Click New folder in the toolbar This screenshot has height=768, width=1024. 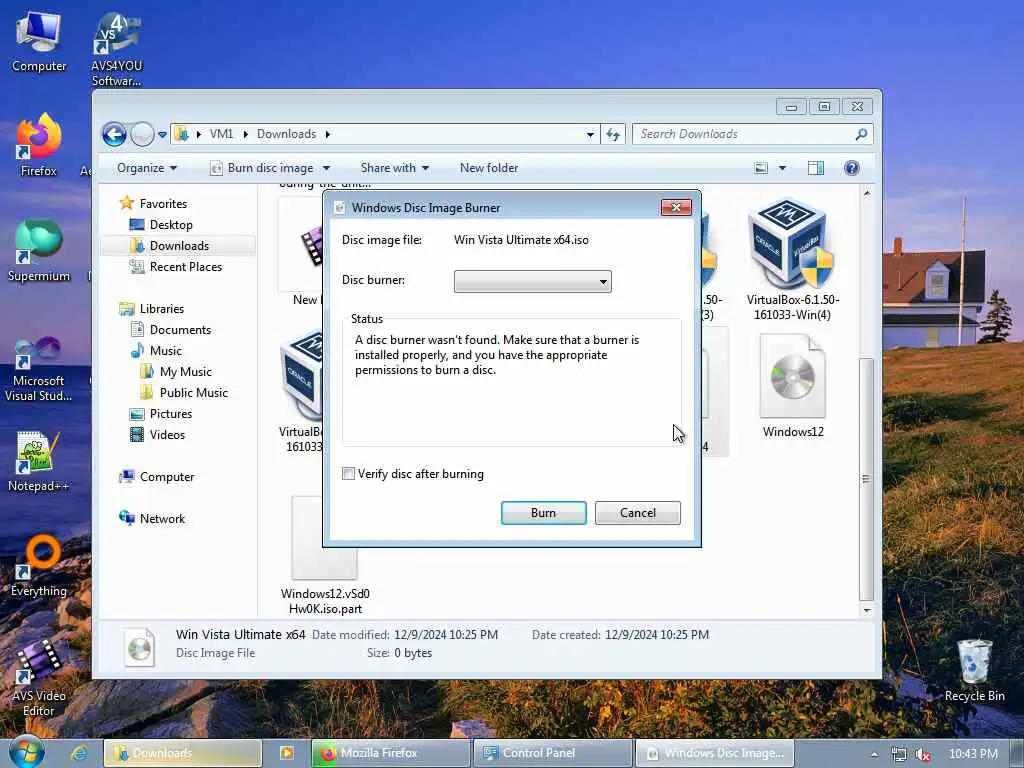point(488,168)
